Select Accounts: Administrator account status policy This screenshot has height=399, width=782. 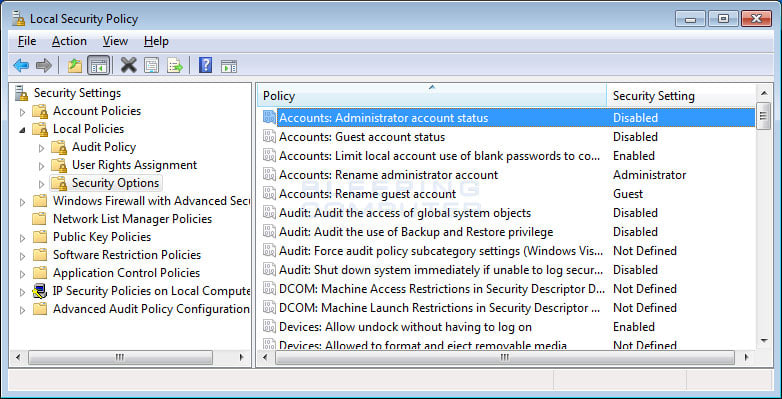[x=508, y=118]
